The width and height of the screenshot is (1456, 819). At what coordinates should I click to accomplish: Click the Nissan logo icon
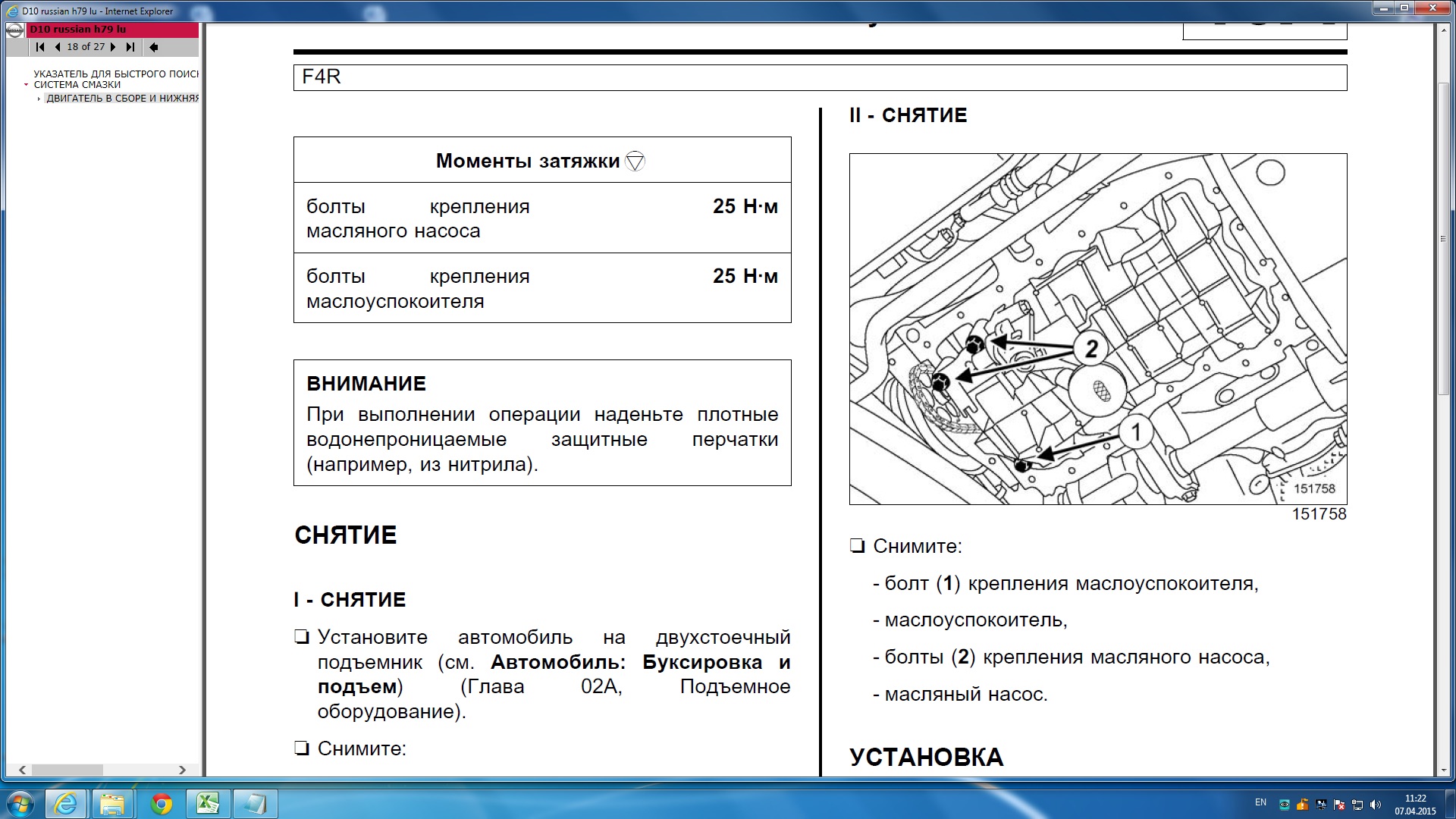14,30
